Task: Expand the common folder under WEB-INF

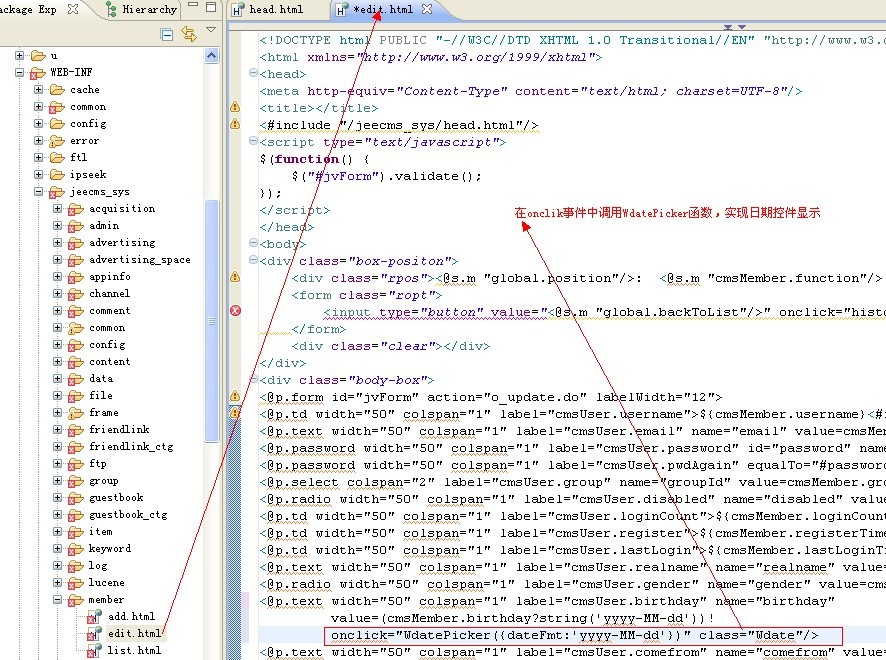Action: pos(38,106)
